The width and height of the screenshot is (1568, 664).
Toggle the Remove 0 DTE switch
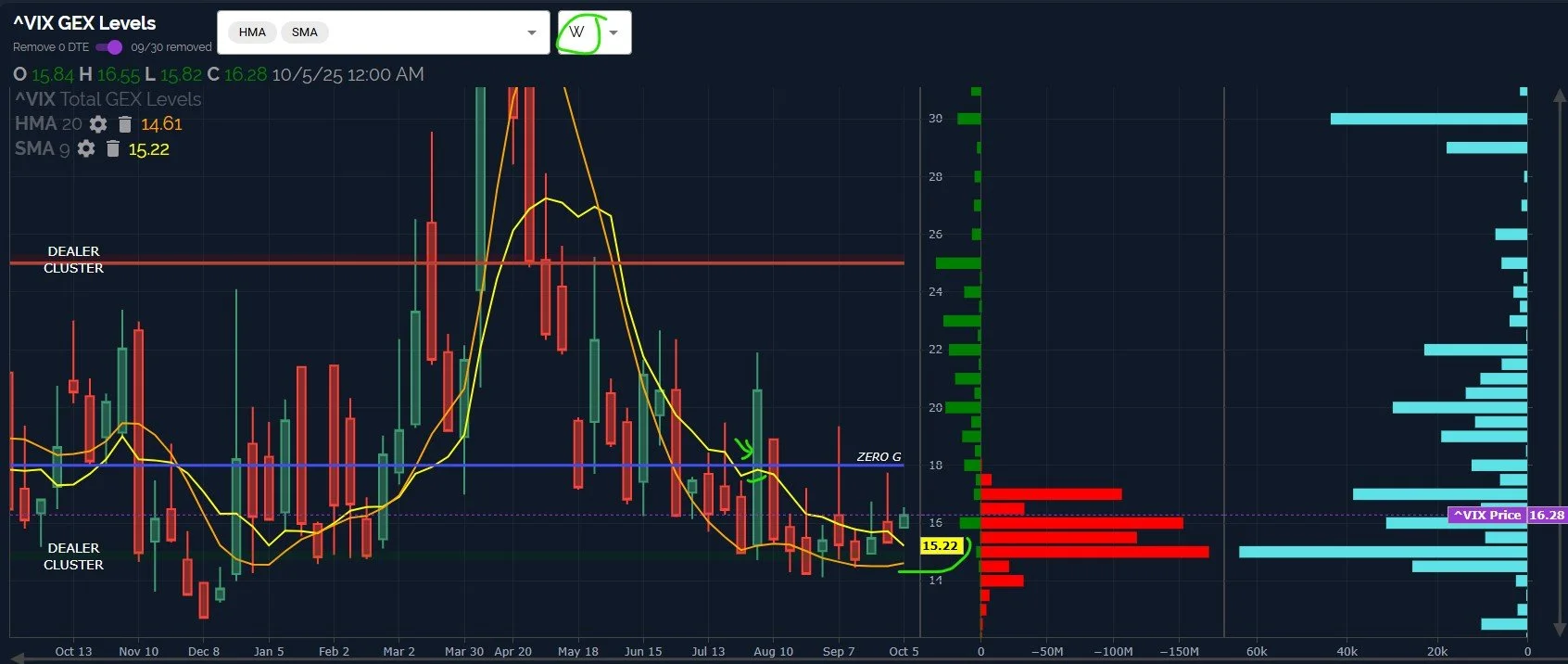pyautogui.click(x=109, y=46)
